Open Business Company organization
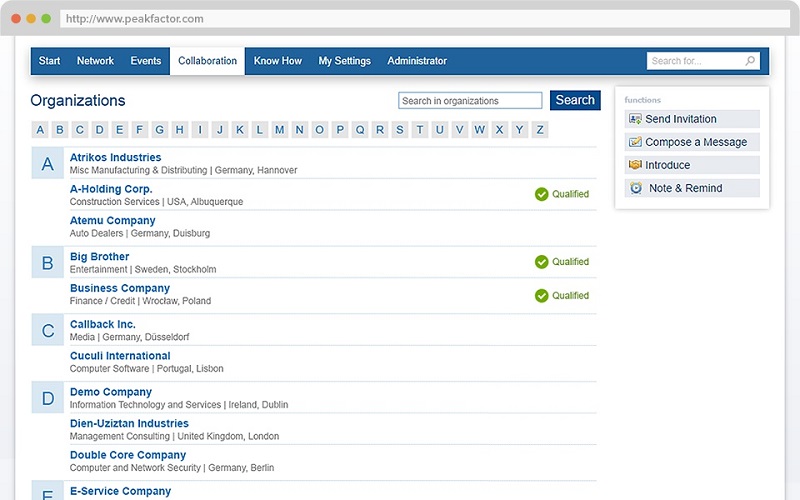Screen dimensions: 800x500 [120, 288]
